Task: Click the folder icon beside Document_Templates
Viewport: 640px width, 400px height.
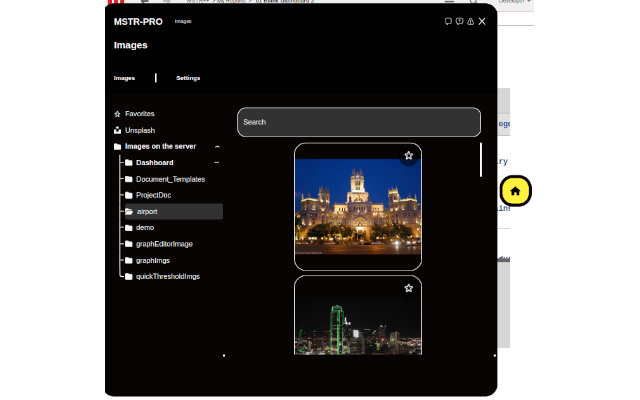Action: pos(129,179)
